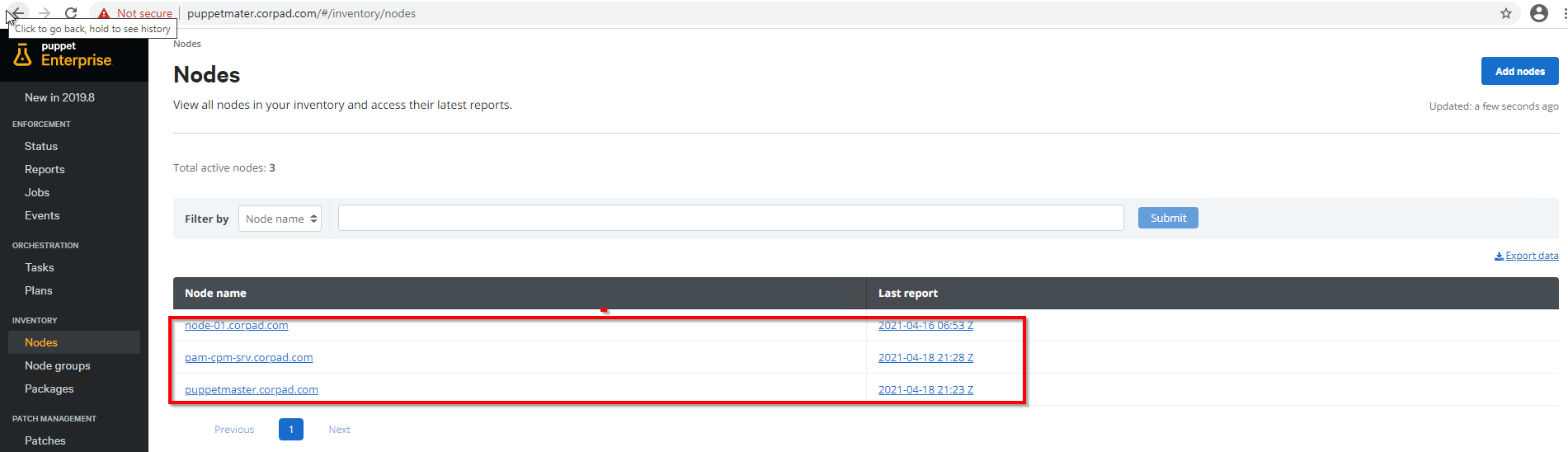1568x452 pixels.
Task: Click the Nodes breadcrumb text
Action: tap(187, 44)
